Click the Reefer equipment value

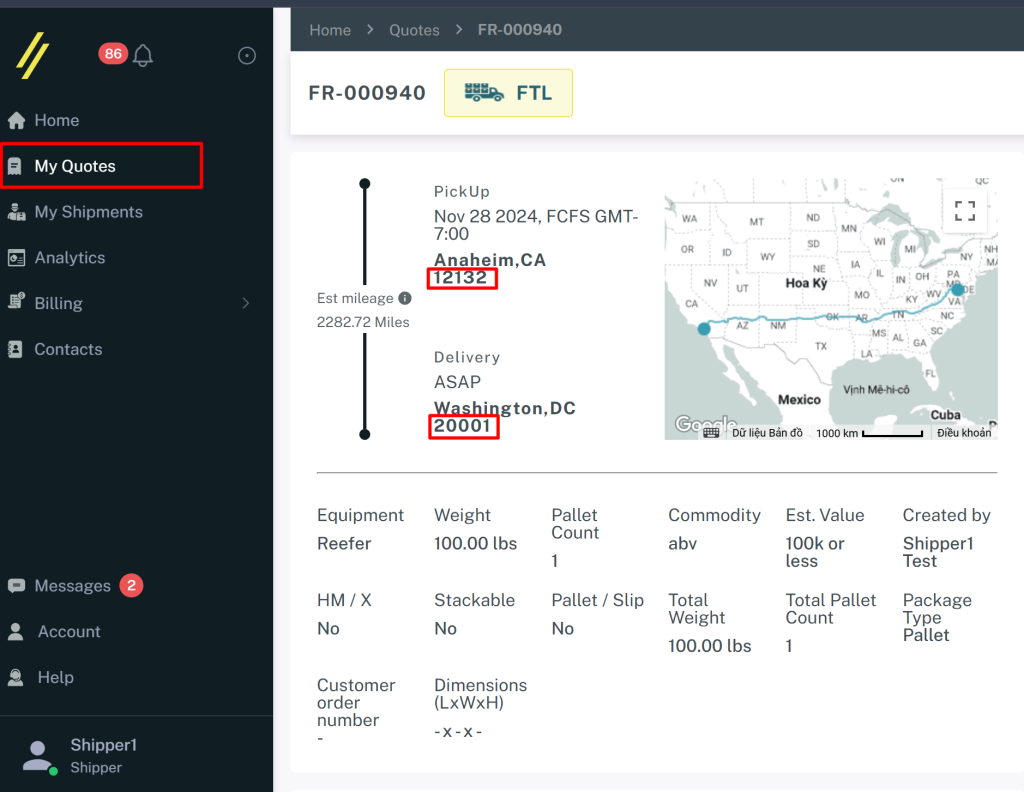coord(344,543)
